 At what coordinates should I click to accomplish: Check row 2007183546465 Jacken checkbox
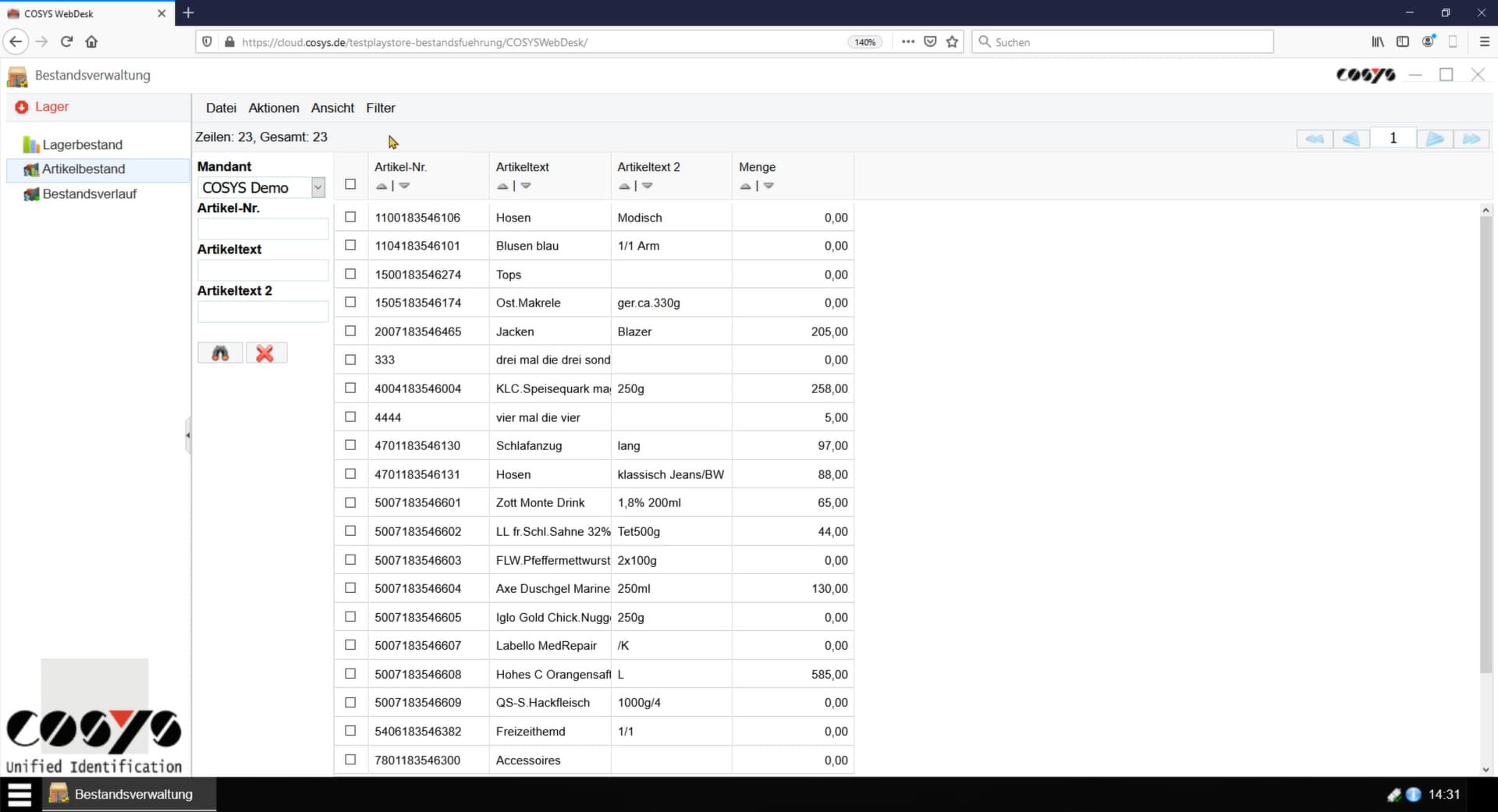point(350,331)
